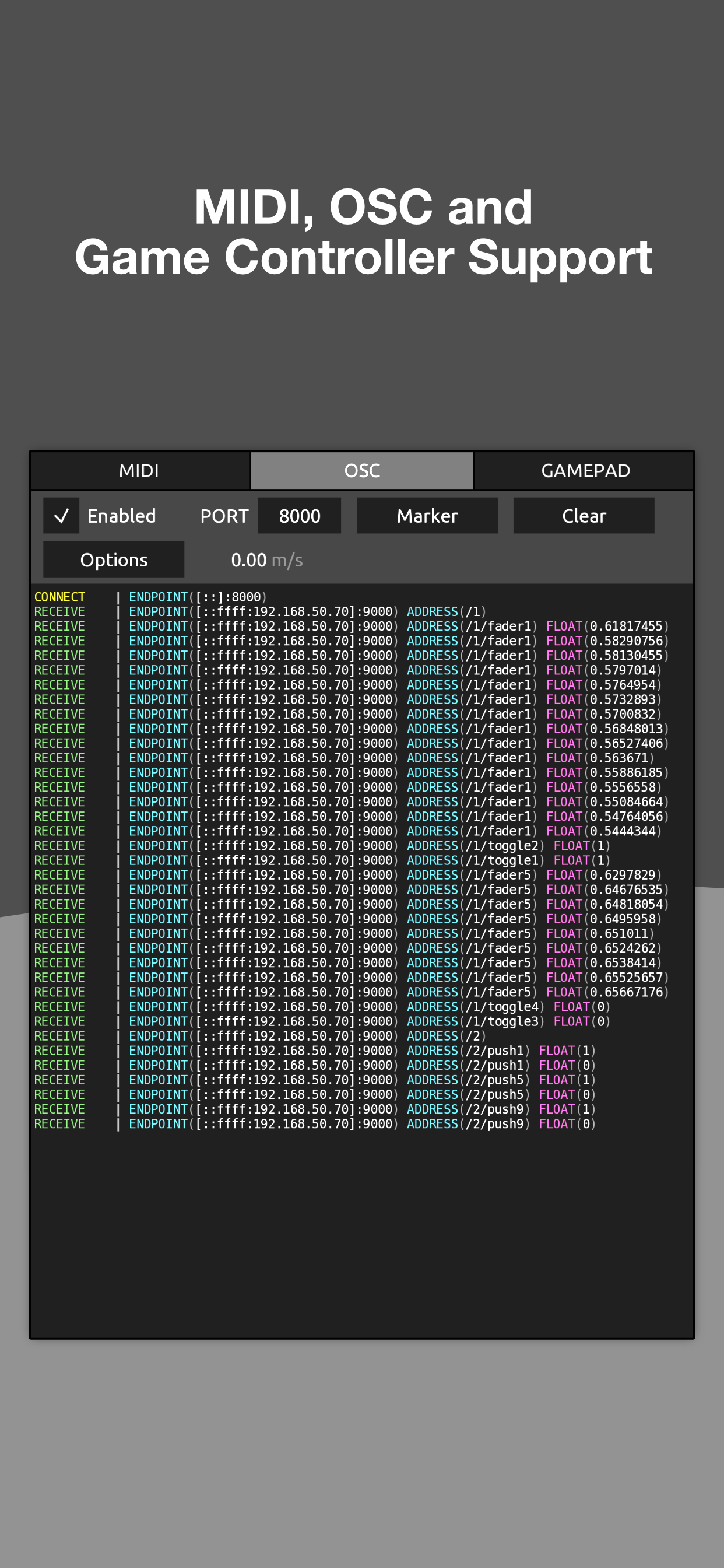Click FLOAT(0.5797014) value

(603, 670)
